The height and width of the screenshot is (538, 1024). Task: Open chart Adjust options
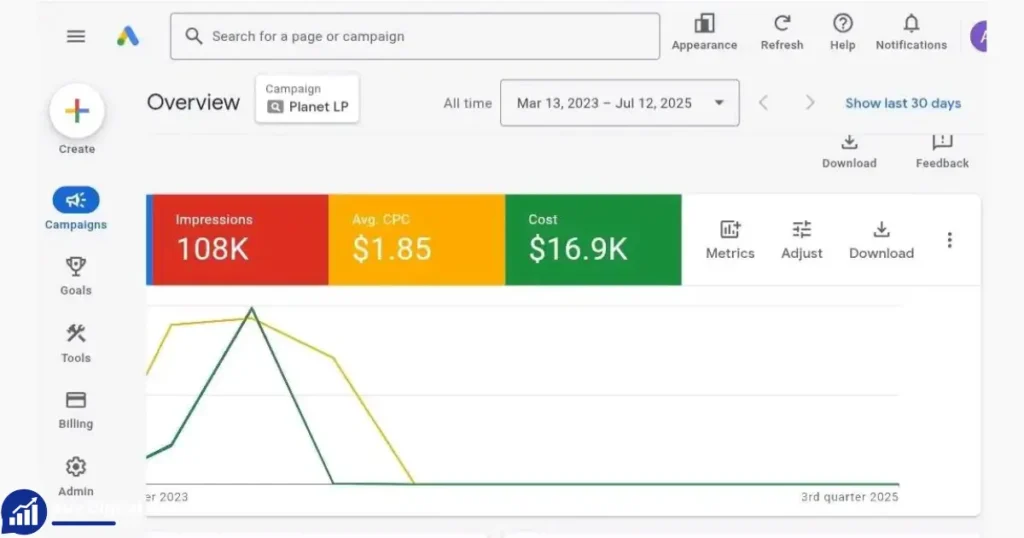[802, 240]
